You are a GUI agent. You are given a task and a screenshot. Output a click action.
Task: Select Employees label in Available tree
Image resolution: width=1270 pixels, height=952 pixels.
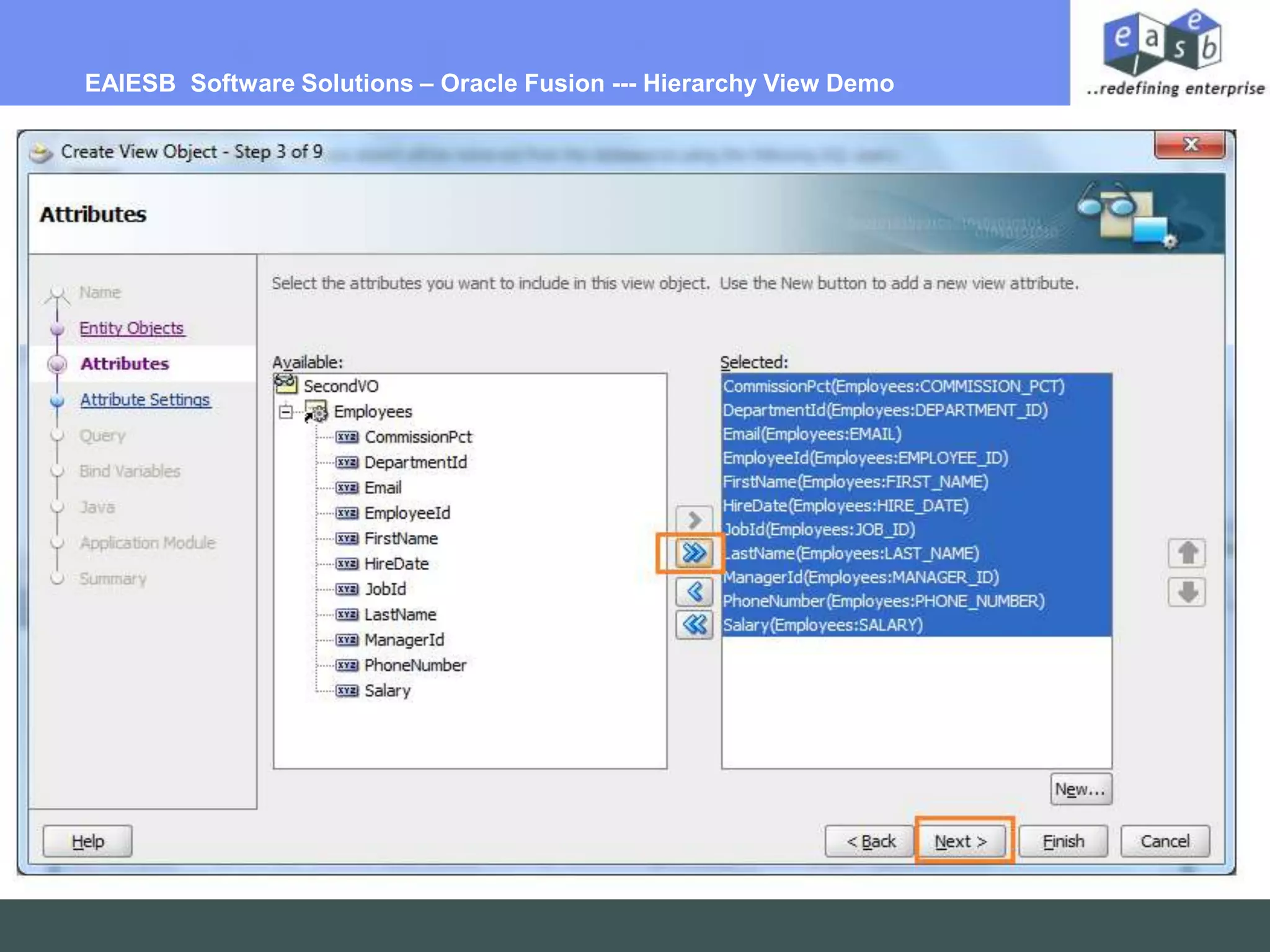point(373,412)
